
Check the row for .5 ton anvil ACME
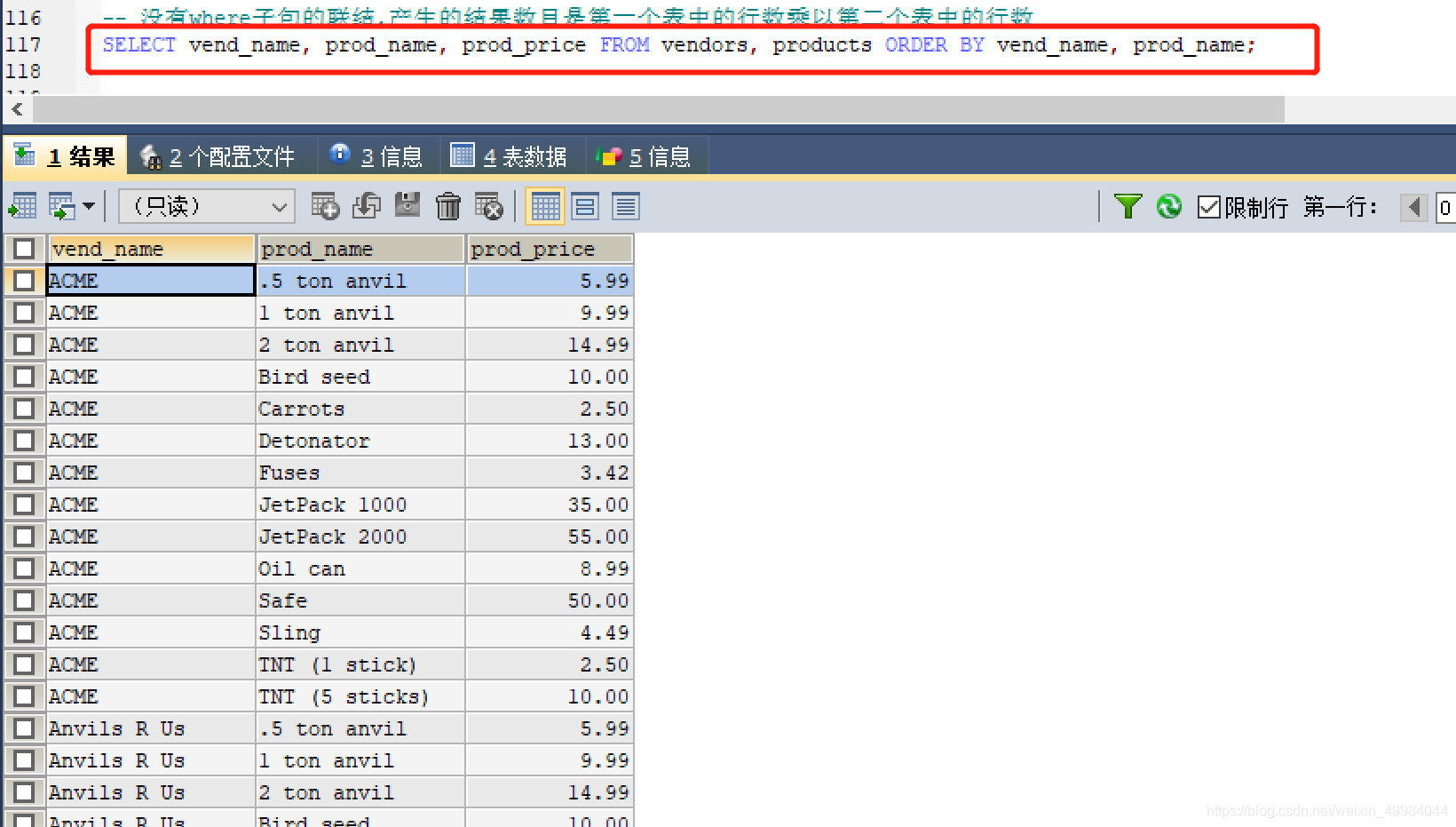[24, 281]
